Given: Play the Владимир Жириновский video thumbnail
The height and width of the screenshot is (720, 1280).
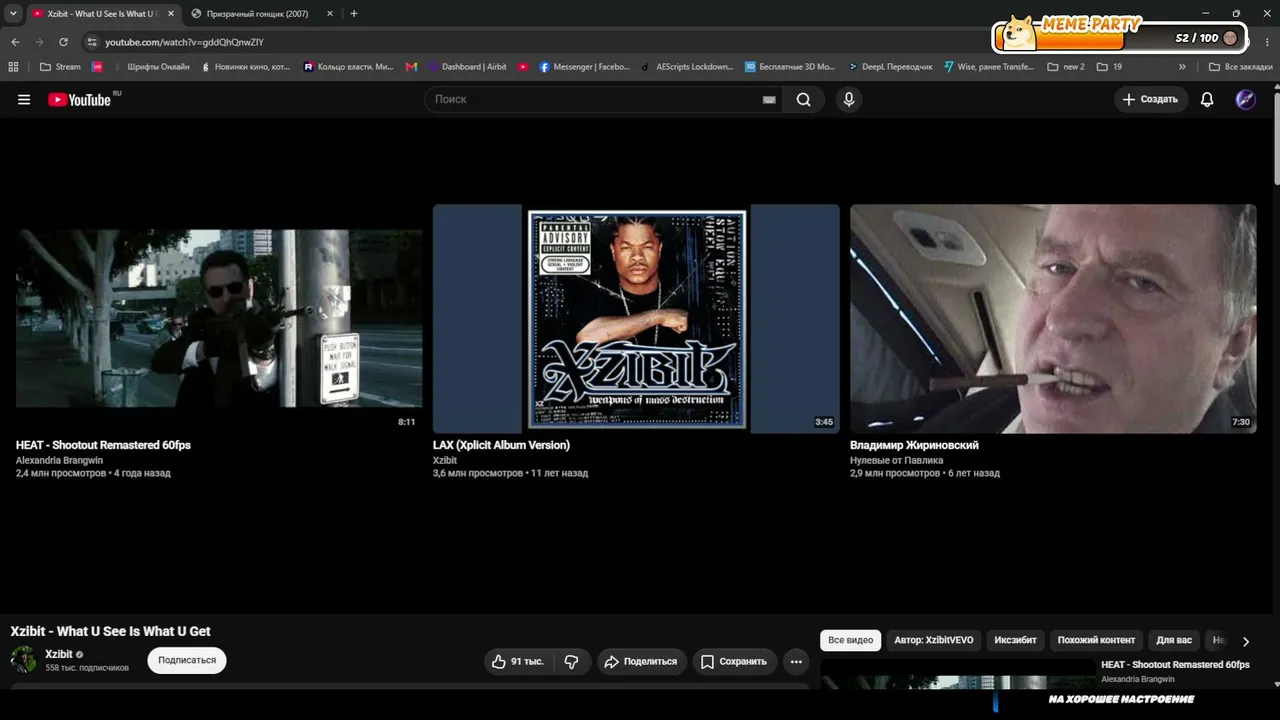Looking at the screenshot, I should pyautogui.click(x=1053, y=318).
